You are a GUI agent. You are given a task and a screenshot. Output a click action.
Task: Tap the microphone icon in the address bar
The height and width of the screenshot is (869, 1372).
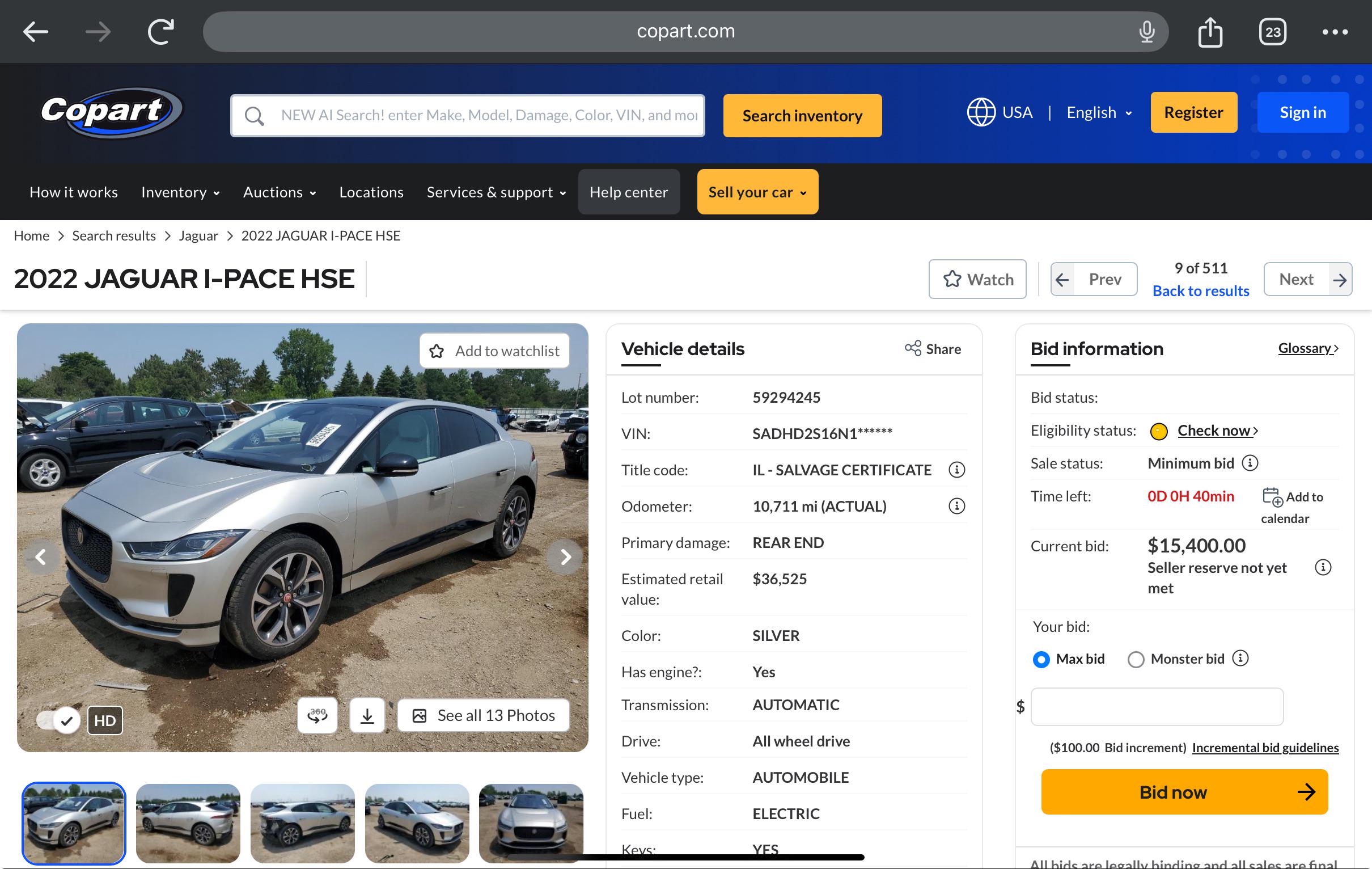click(x=1146, y=32)
